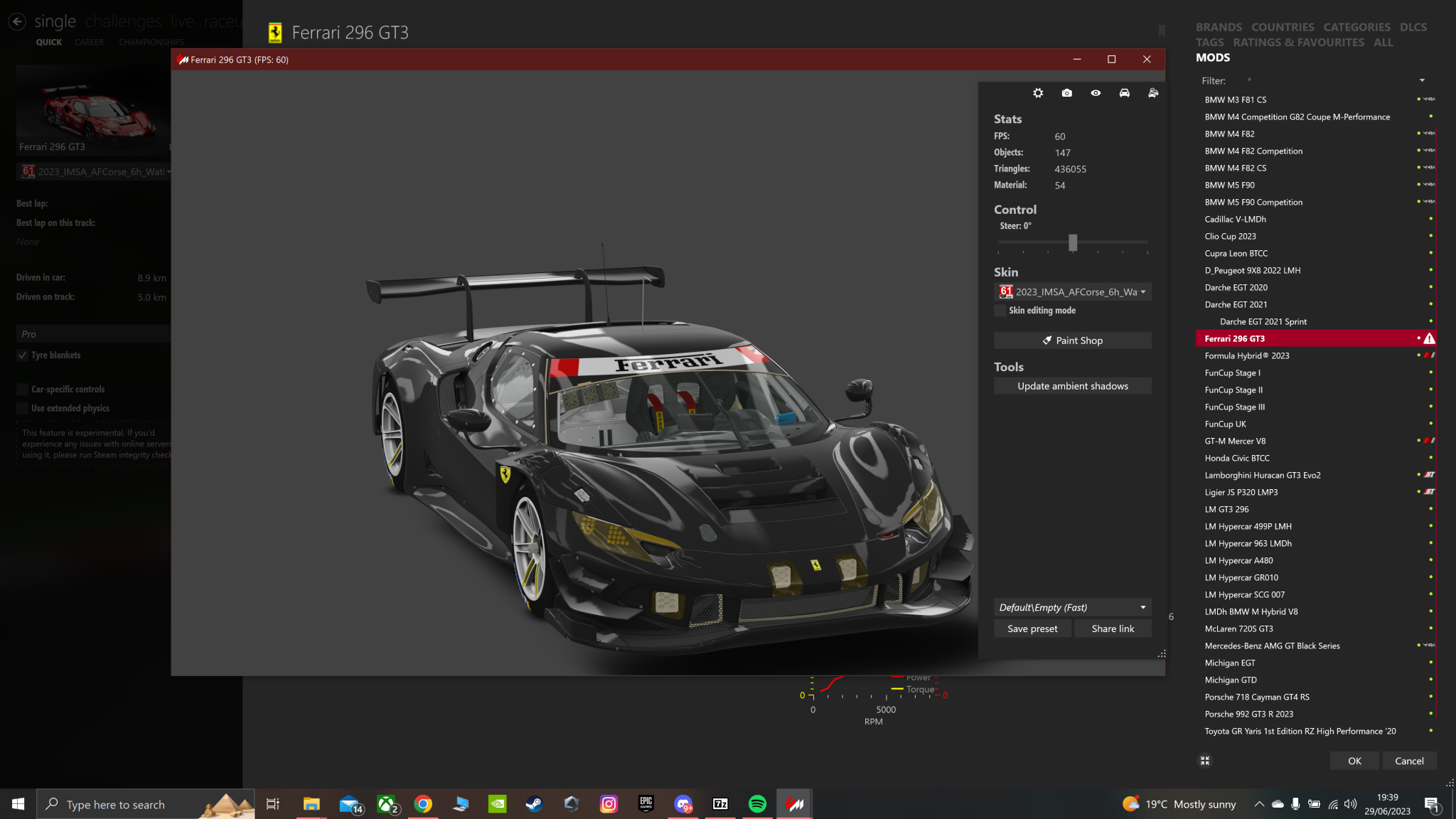Screen dimensions: 1456x819
Task: Open Discord from taskbar
Action: [x=683, y=804]
